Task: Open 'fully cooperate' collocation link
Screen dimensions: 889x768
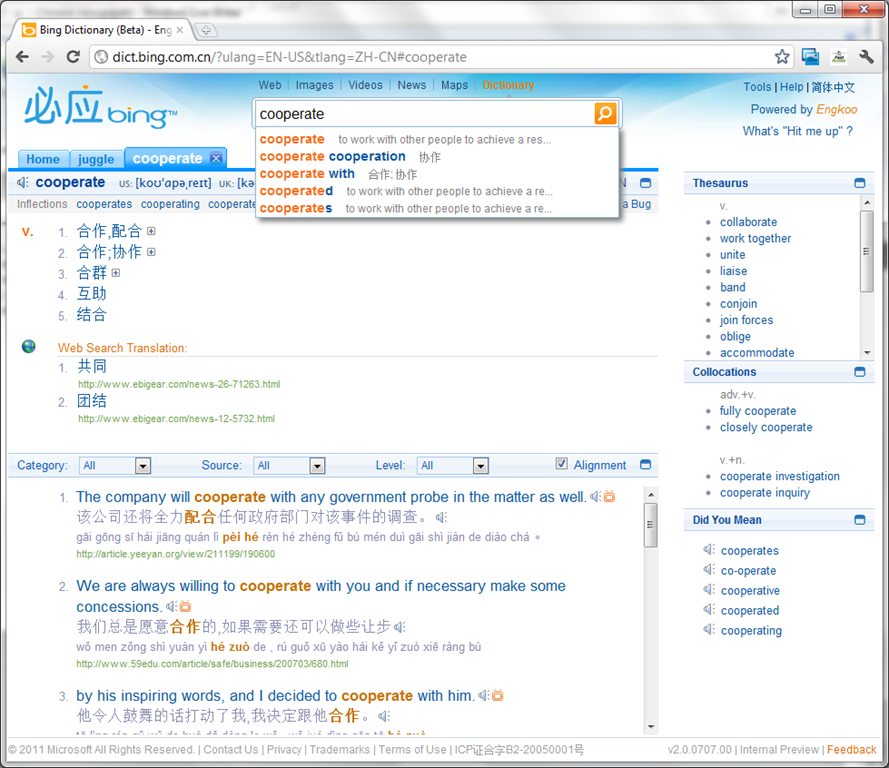Action: [x=758, y=411]
